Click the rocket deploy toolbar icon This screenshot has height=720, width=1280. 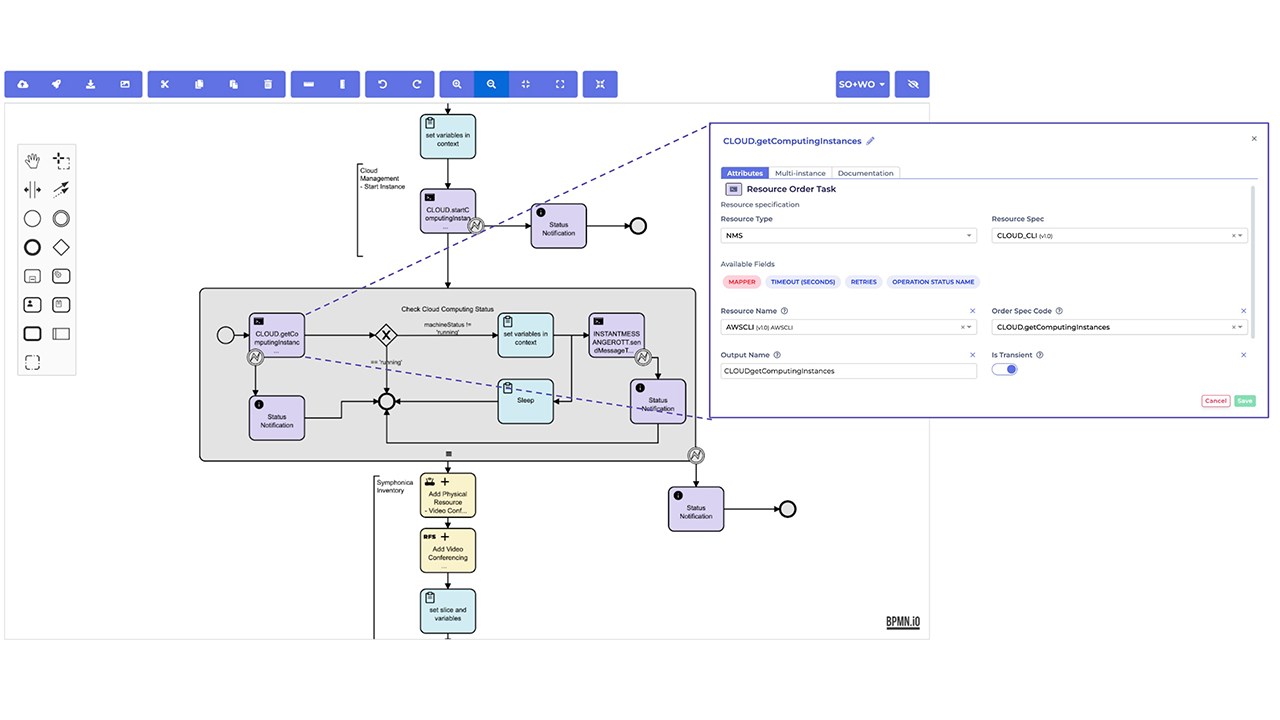point(57,84)
